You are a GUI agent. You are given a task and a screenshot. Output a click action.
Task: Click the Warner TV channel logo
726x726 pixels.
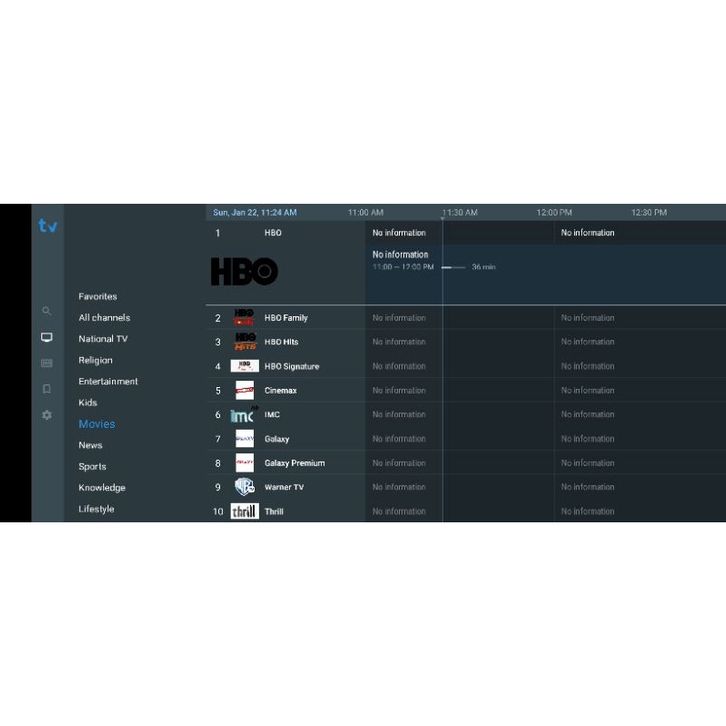pyautogui.click(x=244, y=487)
